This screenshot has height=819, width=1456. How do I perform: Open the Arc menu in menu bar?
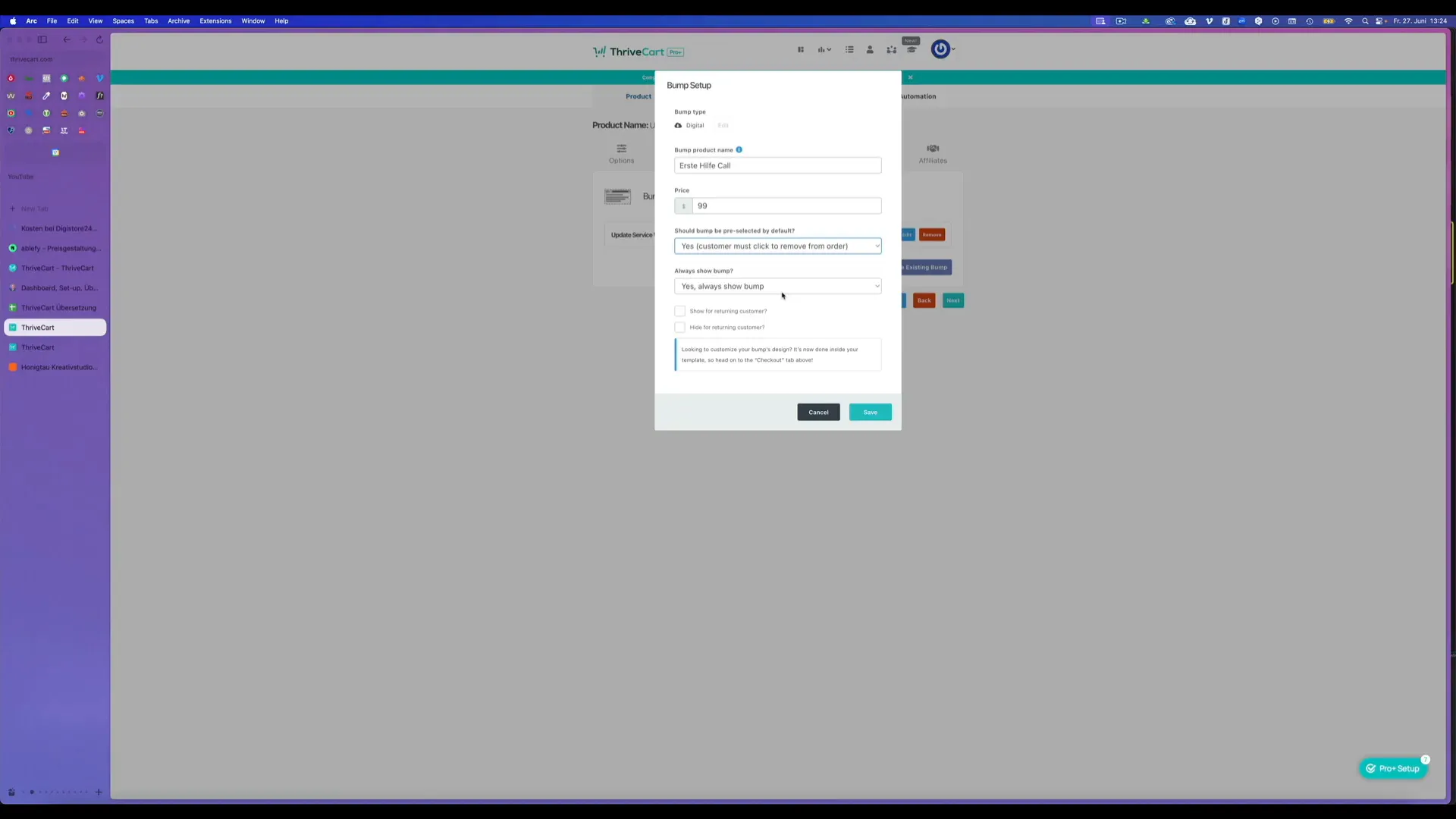[32, 21]
